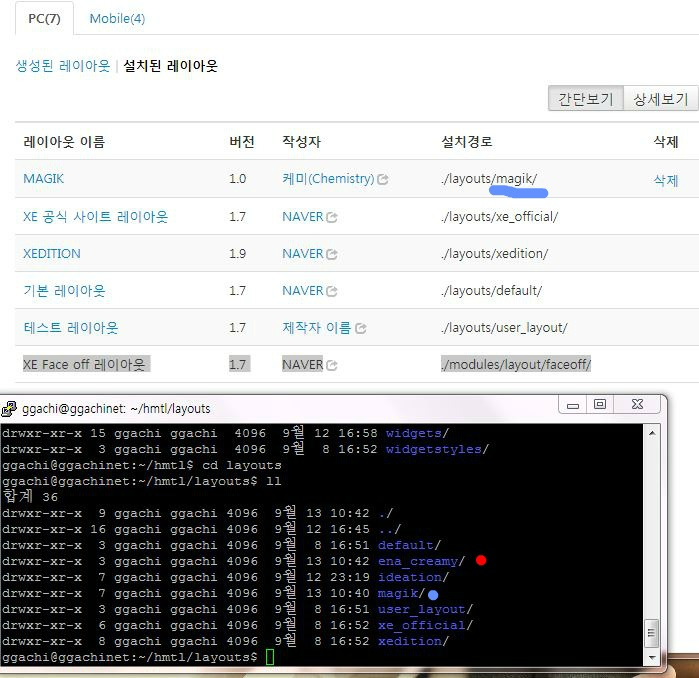
Task: Click the widgets/ directory in terminal
Action: coord(417,433)
